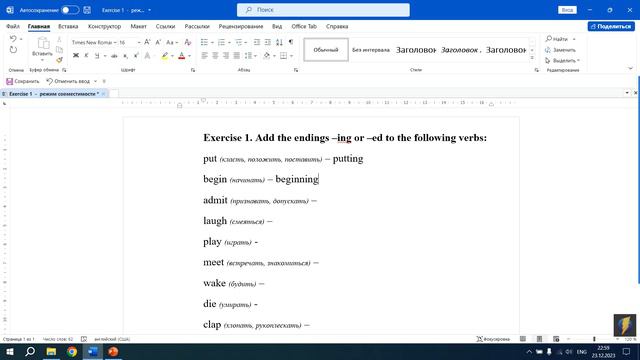Toggle show paragraph marks ¶

tap(291, 42)
